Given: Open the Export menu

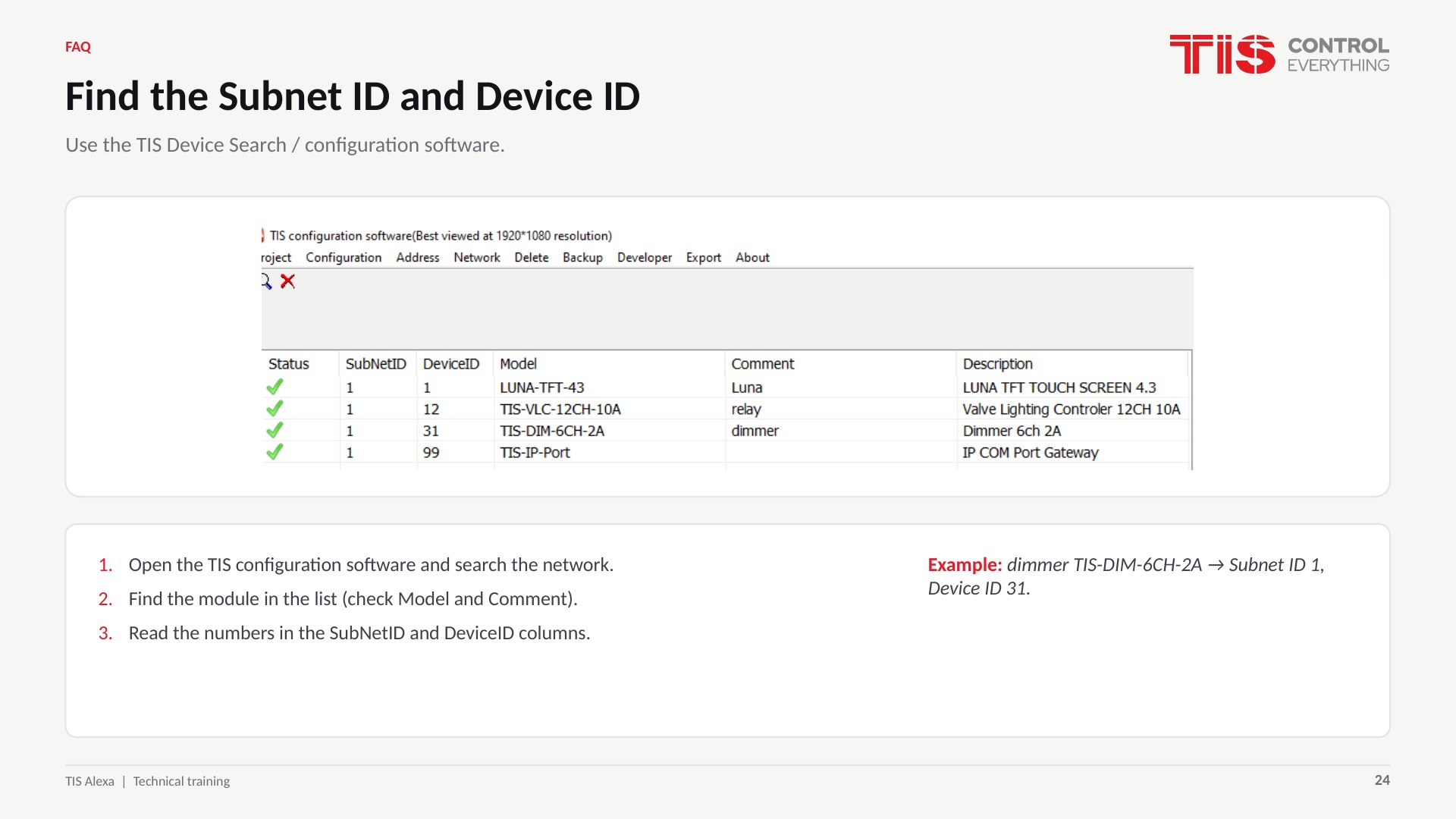Looking at the screenshot, I should (704, 258).
